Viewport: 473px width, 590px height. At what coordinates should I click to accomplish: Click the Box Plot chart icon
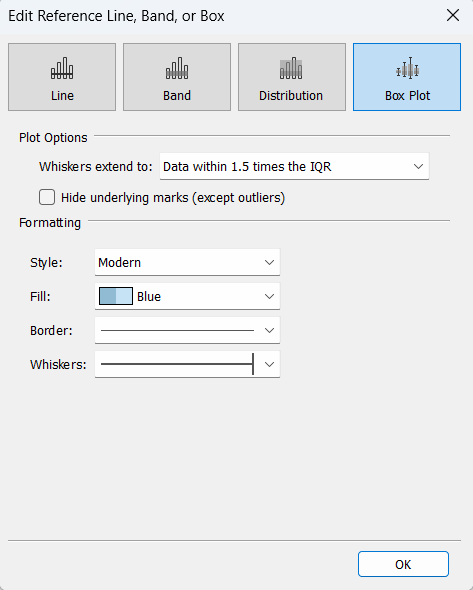point(408,68)
